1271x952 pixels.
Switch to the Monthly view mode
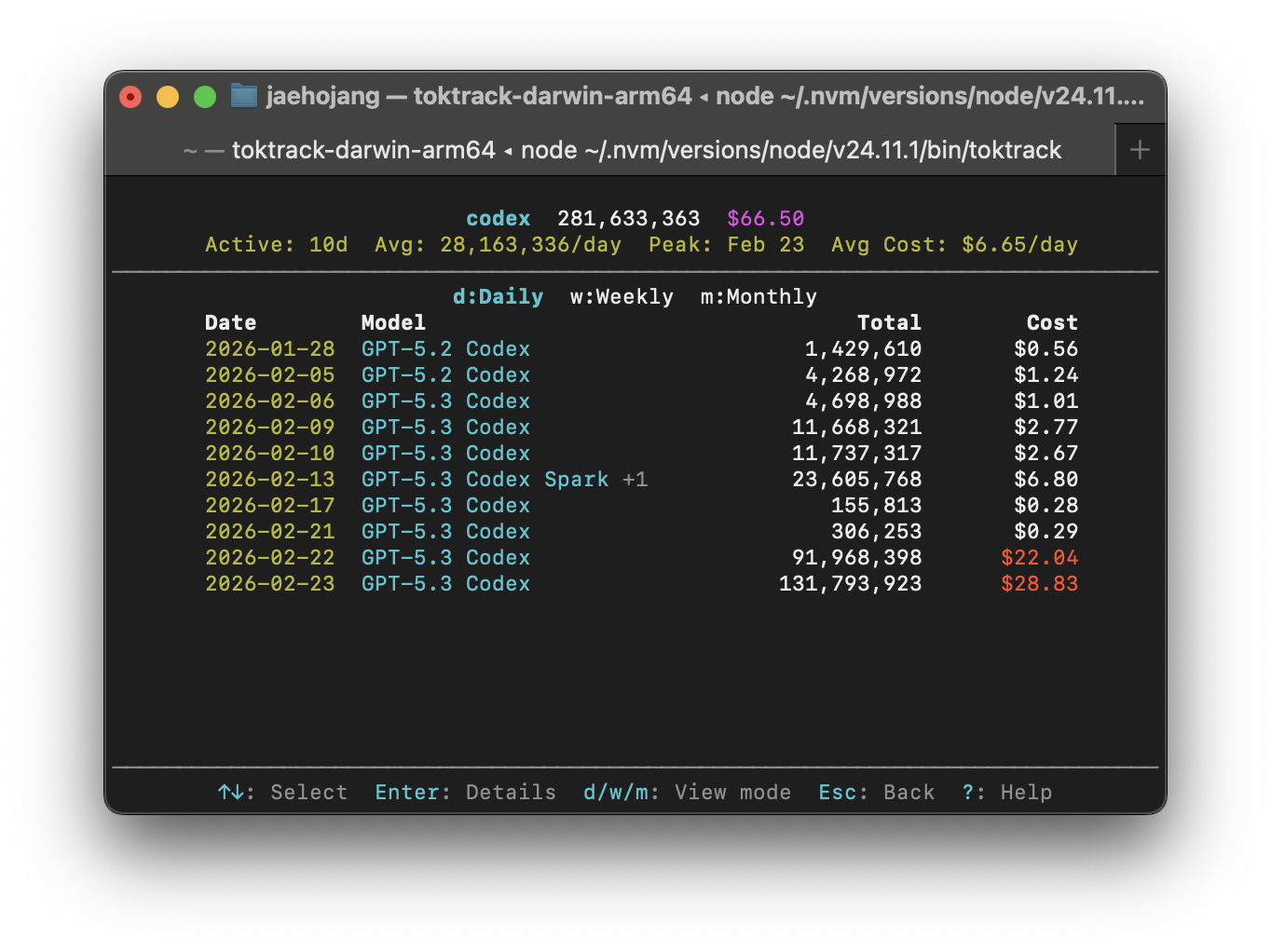point(758,296)
